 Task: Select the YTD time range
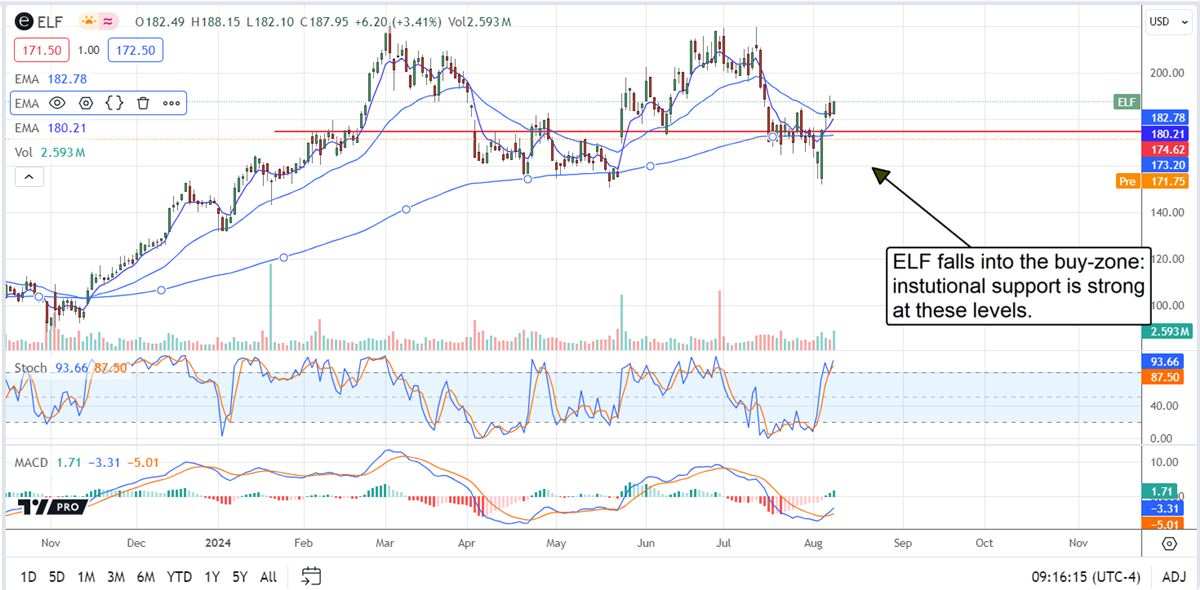(180, 576)
